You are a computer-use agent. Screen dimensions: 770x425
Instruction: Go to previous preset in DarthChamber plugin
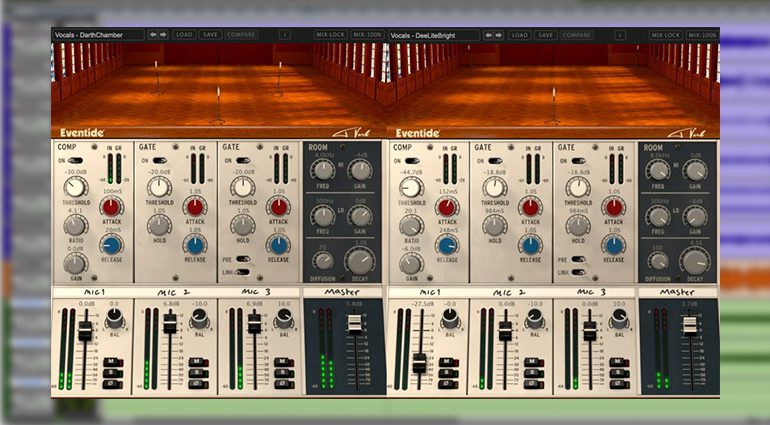(x=153, y=35)
